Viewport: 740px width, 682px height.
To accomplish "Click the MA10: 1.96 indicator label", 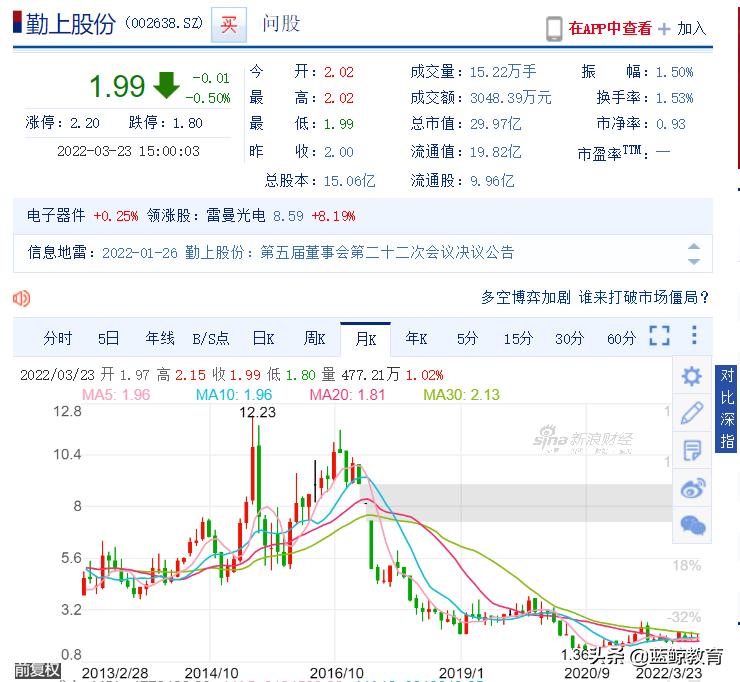I will tap(234, 395).
